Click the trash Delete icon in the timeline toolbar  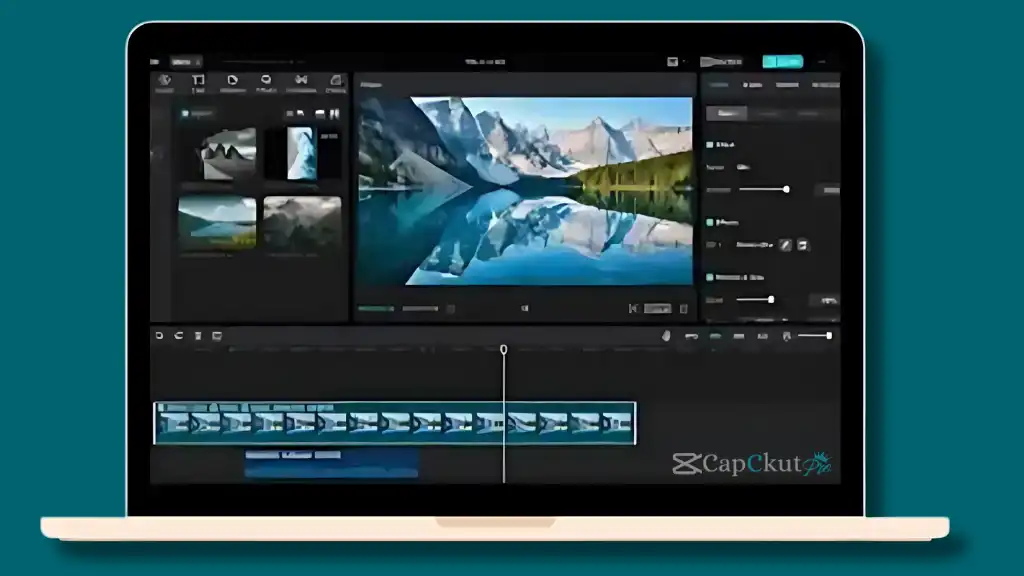tap(198, 336)
